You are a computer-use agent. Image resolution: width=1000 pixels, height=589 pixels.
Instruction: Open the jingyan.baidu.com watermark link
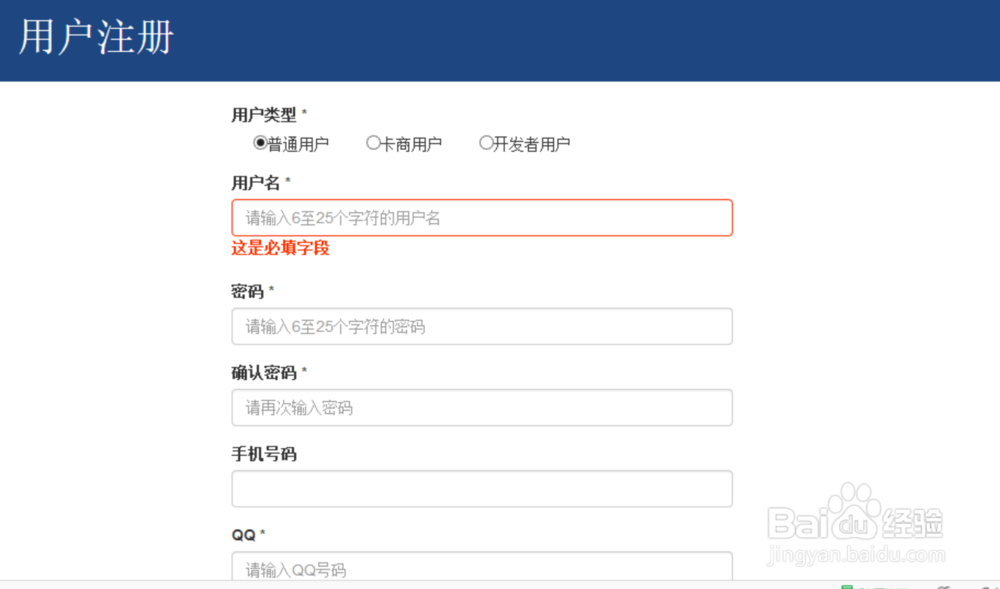pos(856,553)
